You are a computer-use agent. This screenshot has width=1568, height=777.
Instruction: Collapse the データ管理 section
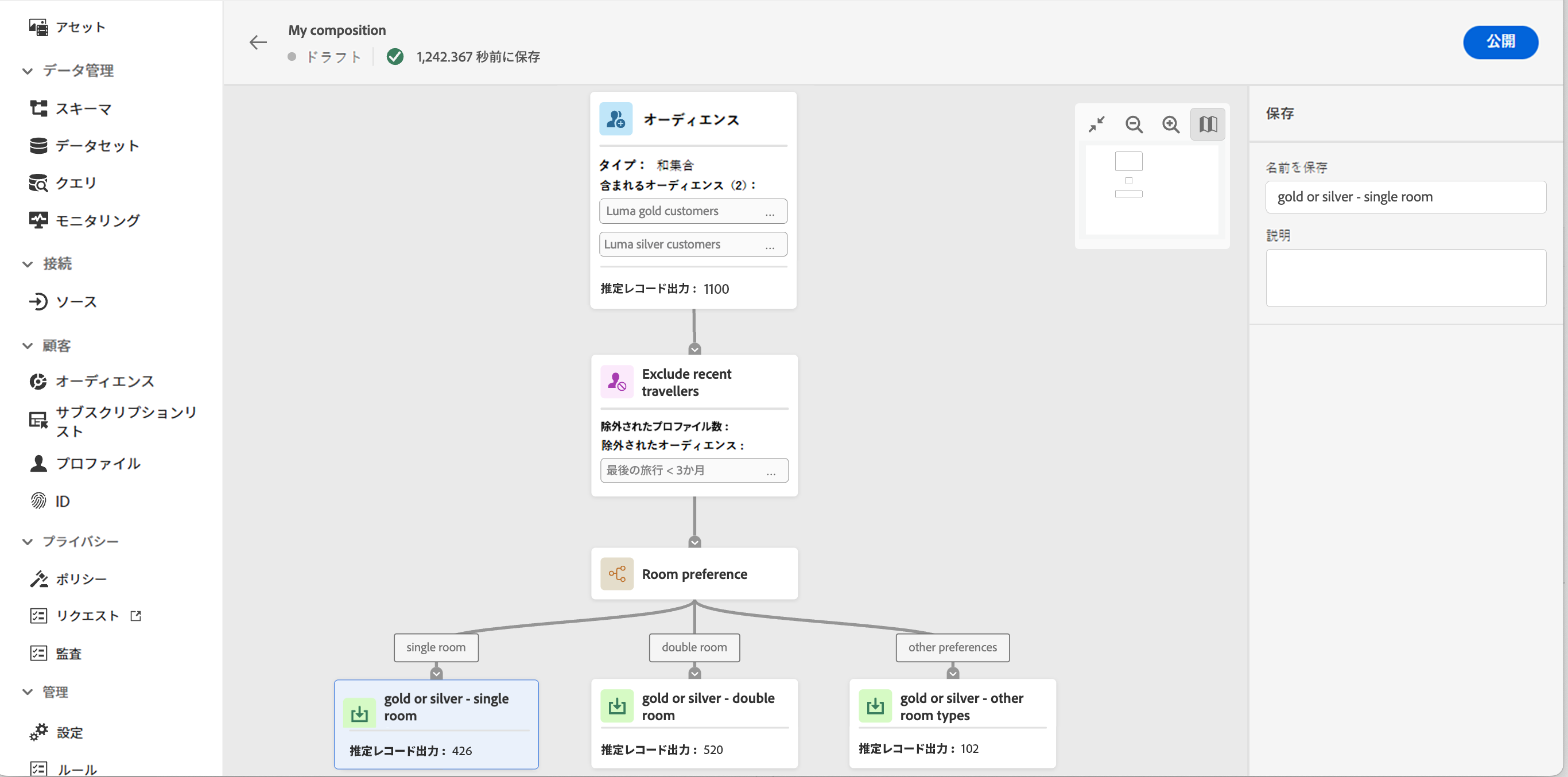point(28,71)
